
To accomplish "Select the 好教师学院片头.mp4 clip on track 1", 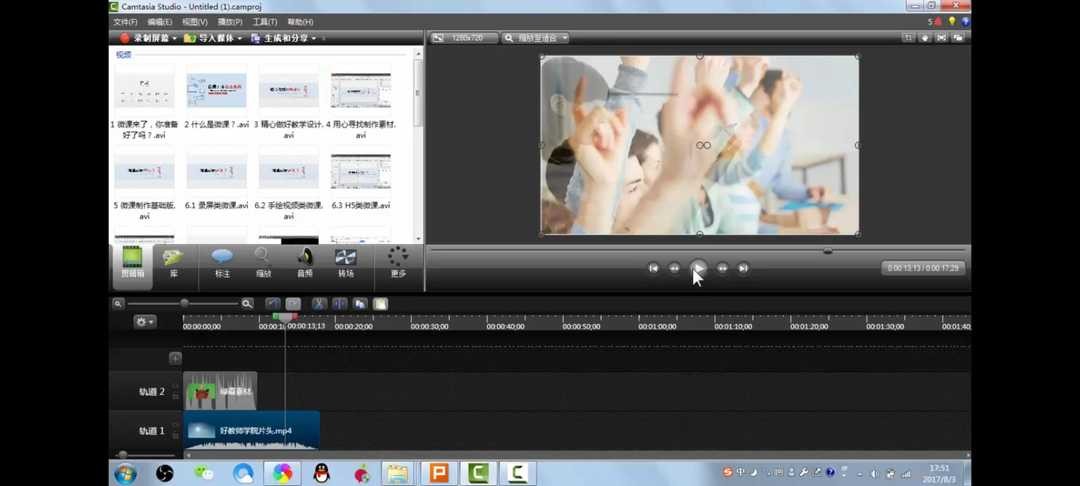I will 252,431.
